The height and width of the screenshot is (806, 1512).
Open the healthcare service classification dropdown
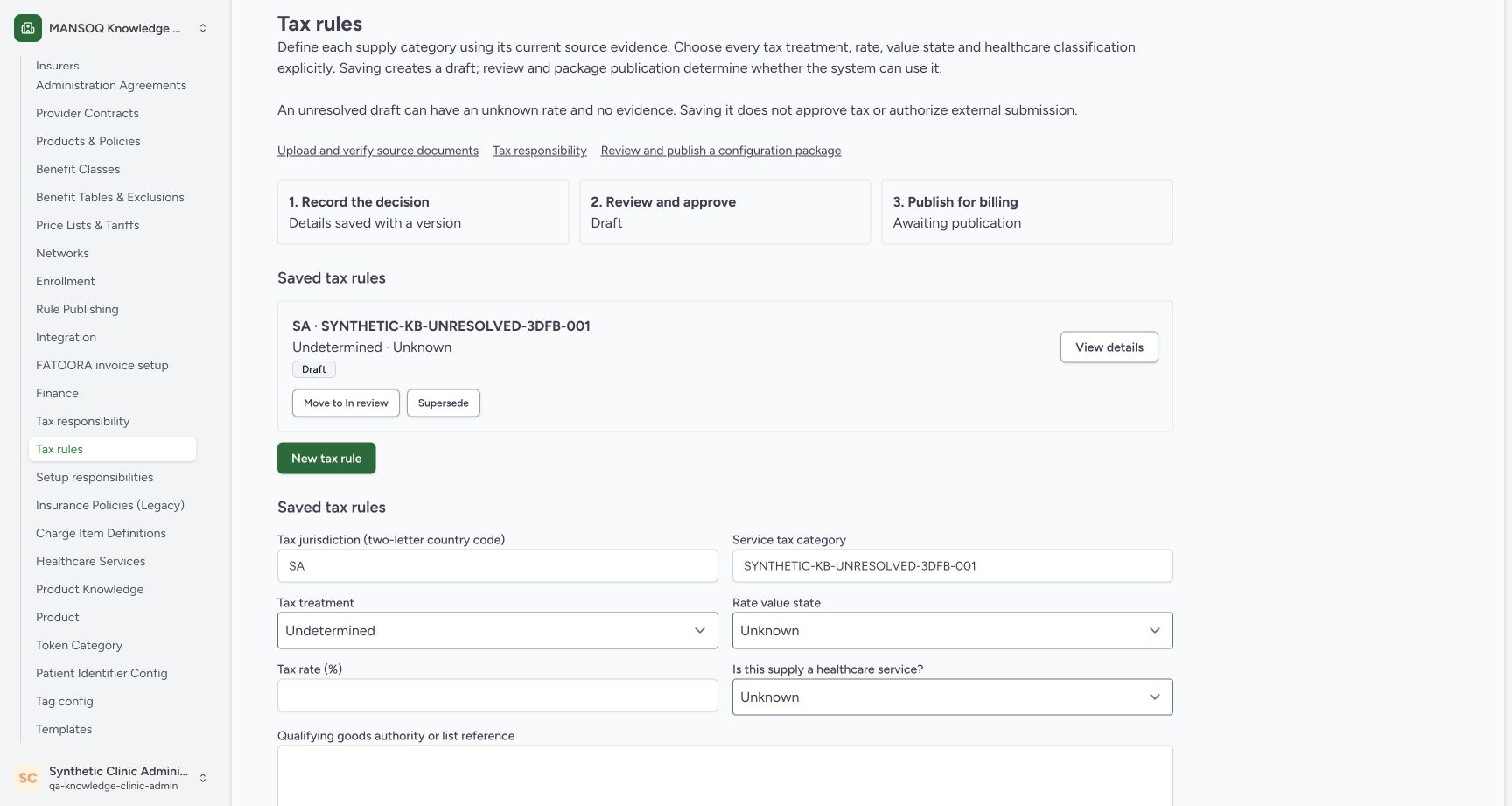tap(952, 697)
